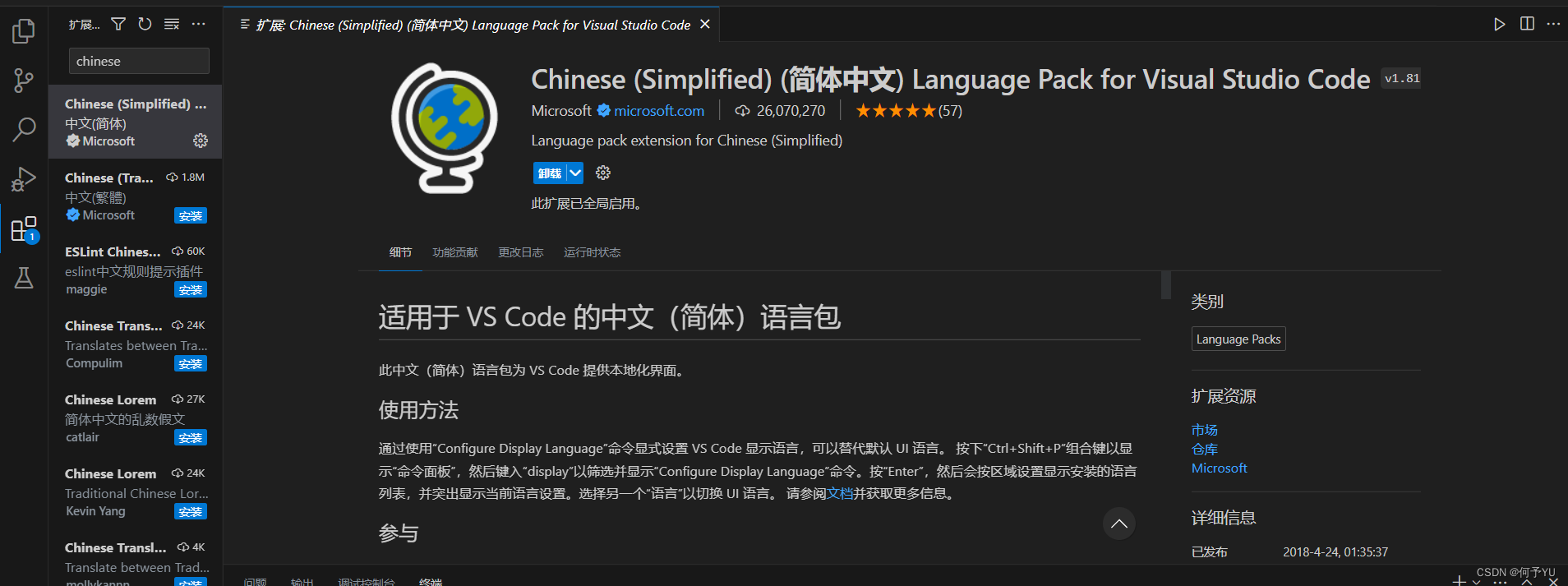Image resolution: width=1568 pixels, height=586 pixels.
Task: Open the Search view in activity bar
Action: click(x=24, y=129)
